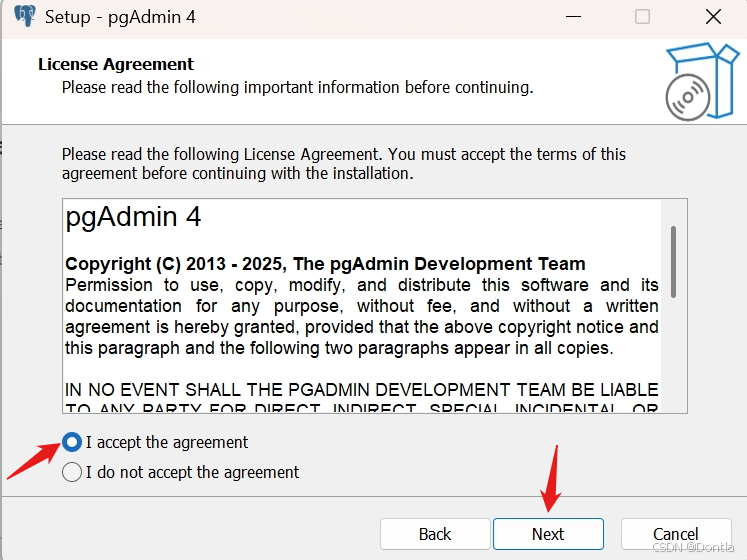Minimize the Setup window
The height and width of the screenshot is (560, 747).
[573, 17]
